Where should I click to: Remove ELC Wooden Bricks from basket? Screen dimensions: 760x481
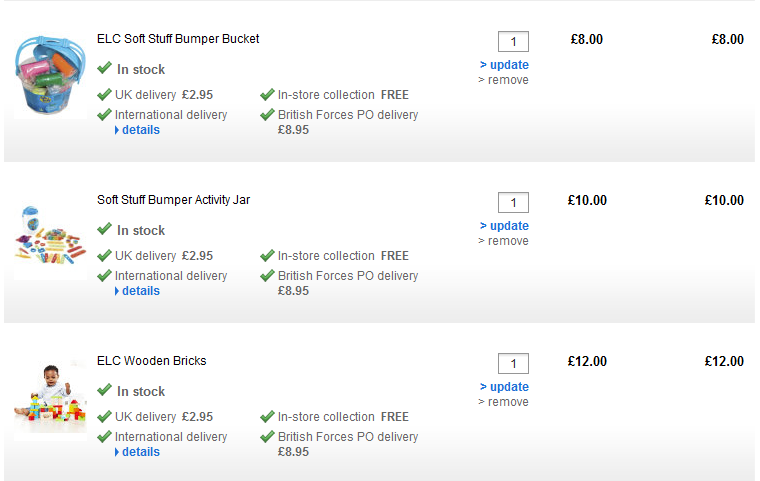pyautogui.click(x=504, y=402)
